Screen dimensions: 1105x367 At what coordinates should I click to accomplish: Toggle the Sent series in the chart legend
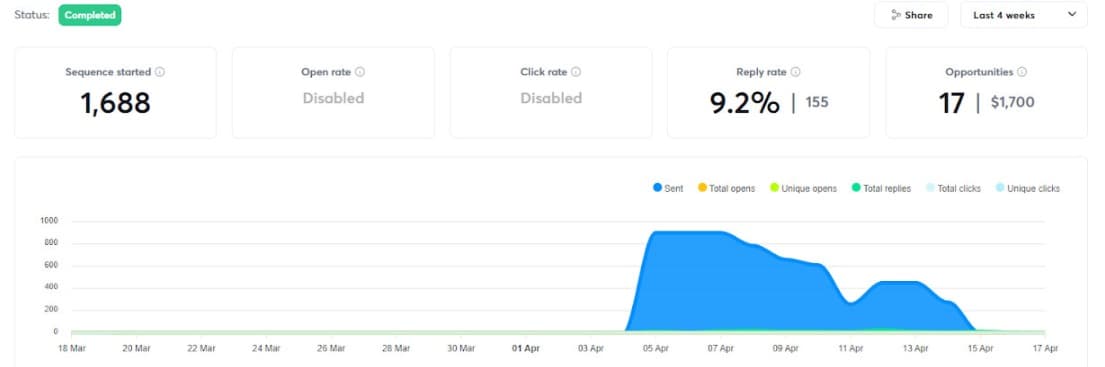coord(668,188)
